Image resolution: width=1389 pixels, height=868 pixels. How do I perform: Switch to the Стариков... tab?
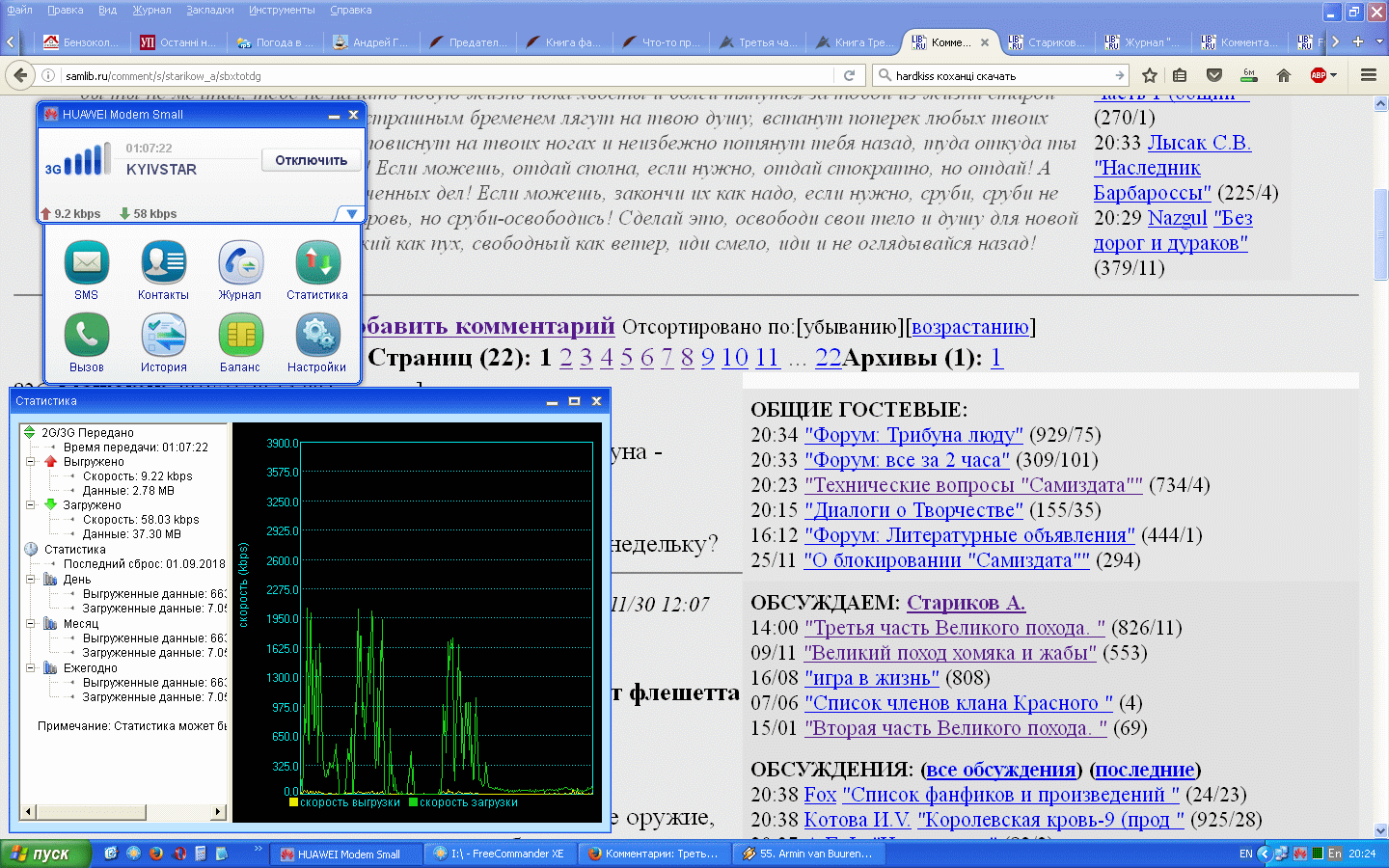(x=1047, y=41)
